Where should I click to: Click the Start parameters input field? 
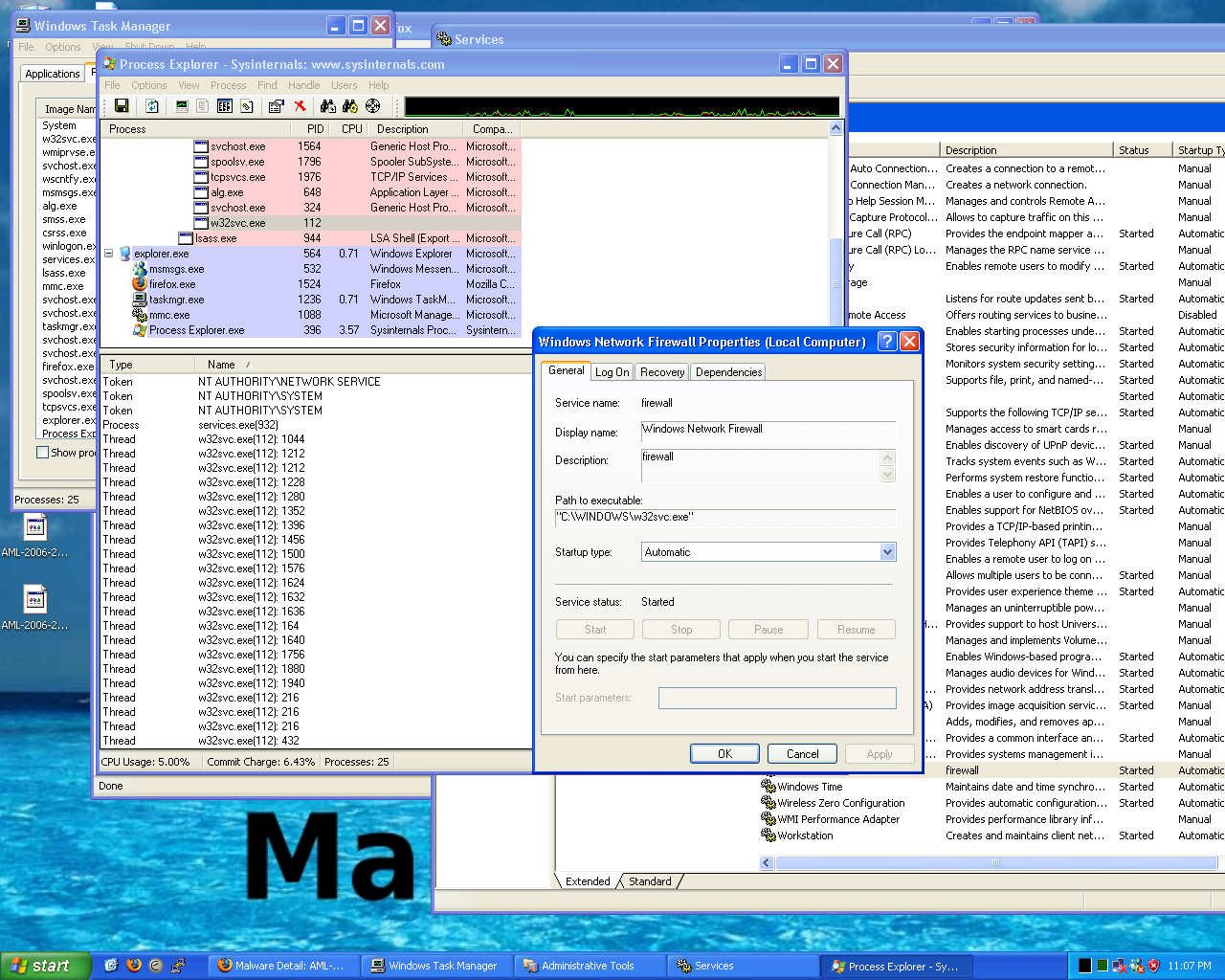pos(777,698)
